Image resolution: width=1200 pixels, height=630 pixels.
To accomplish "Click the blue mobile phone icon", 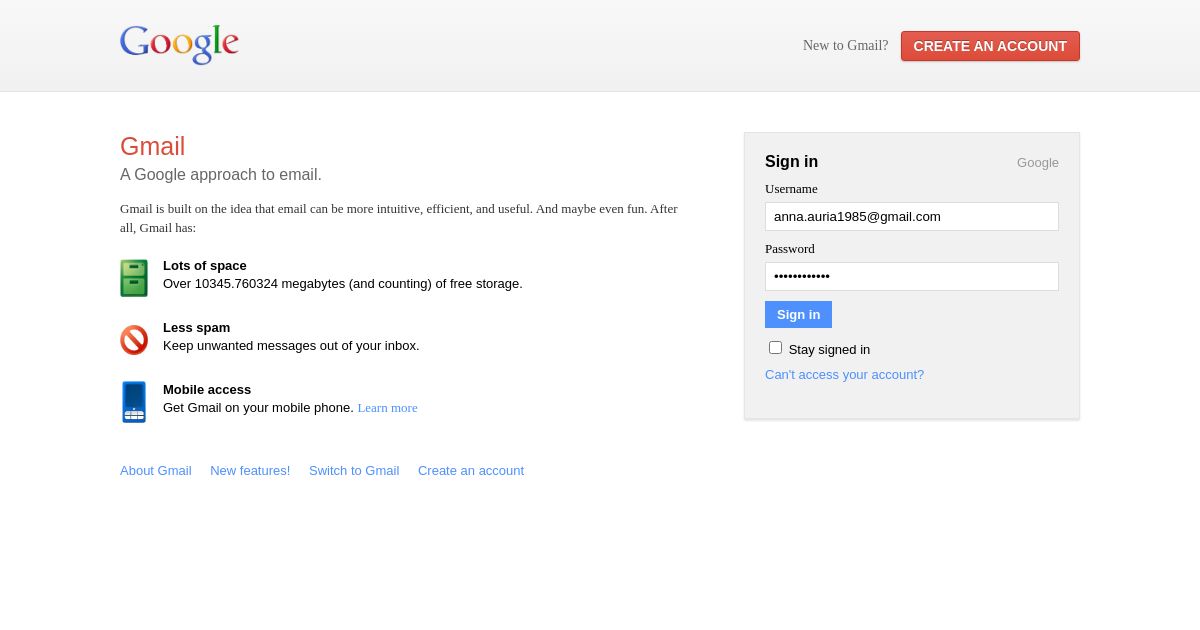I will coord(134,402).
